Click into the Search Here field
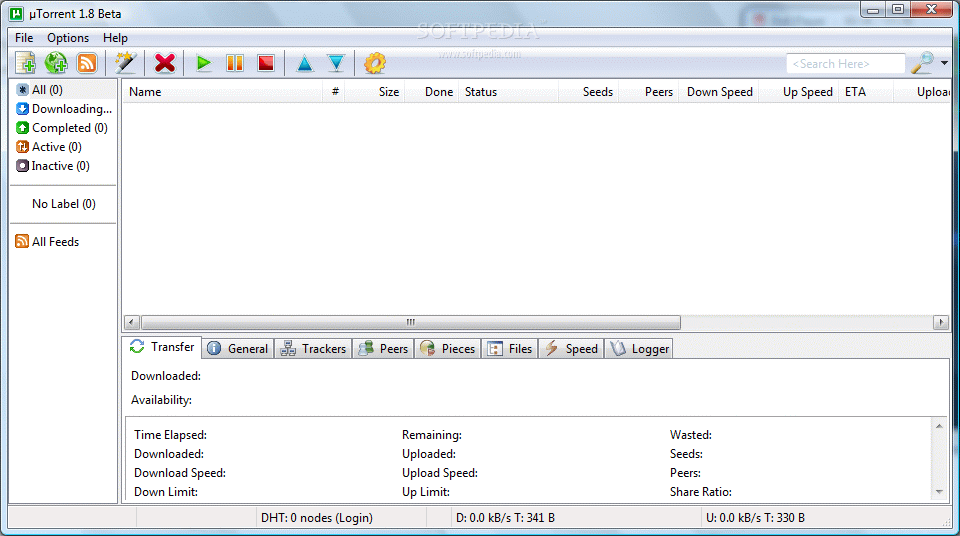This screenshot has height=536, width=960. [x=846, y=64]
